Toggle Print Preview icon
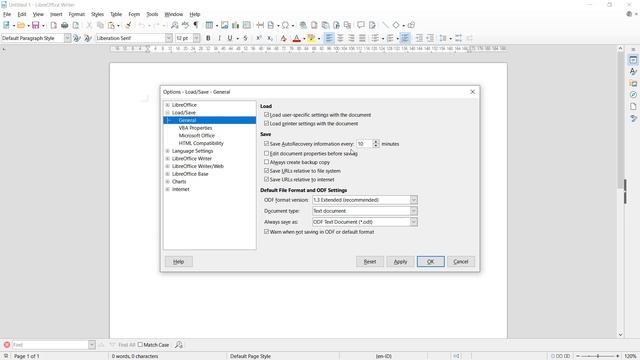 pyautogui.click(x=76, y=25)
